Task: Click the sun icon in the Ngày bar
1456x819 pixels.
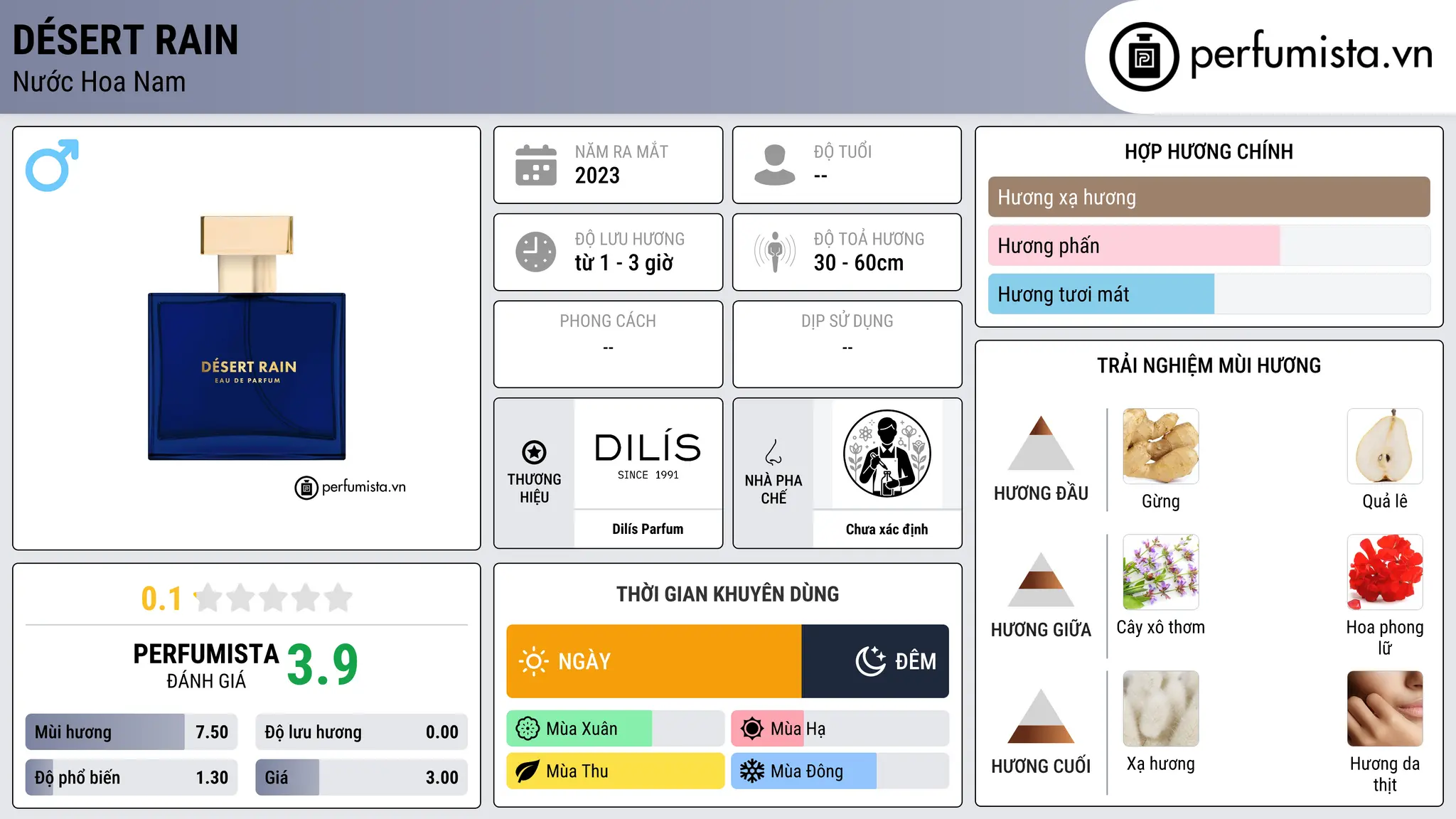Action: click(x=533, y=661)
